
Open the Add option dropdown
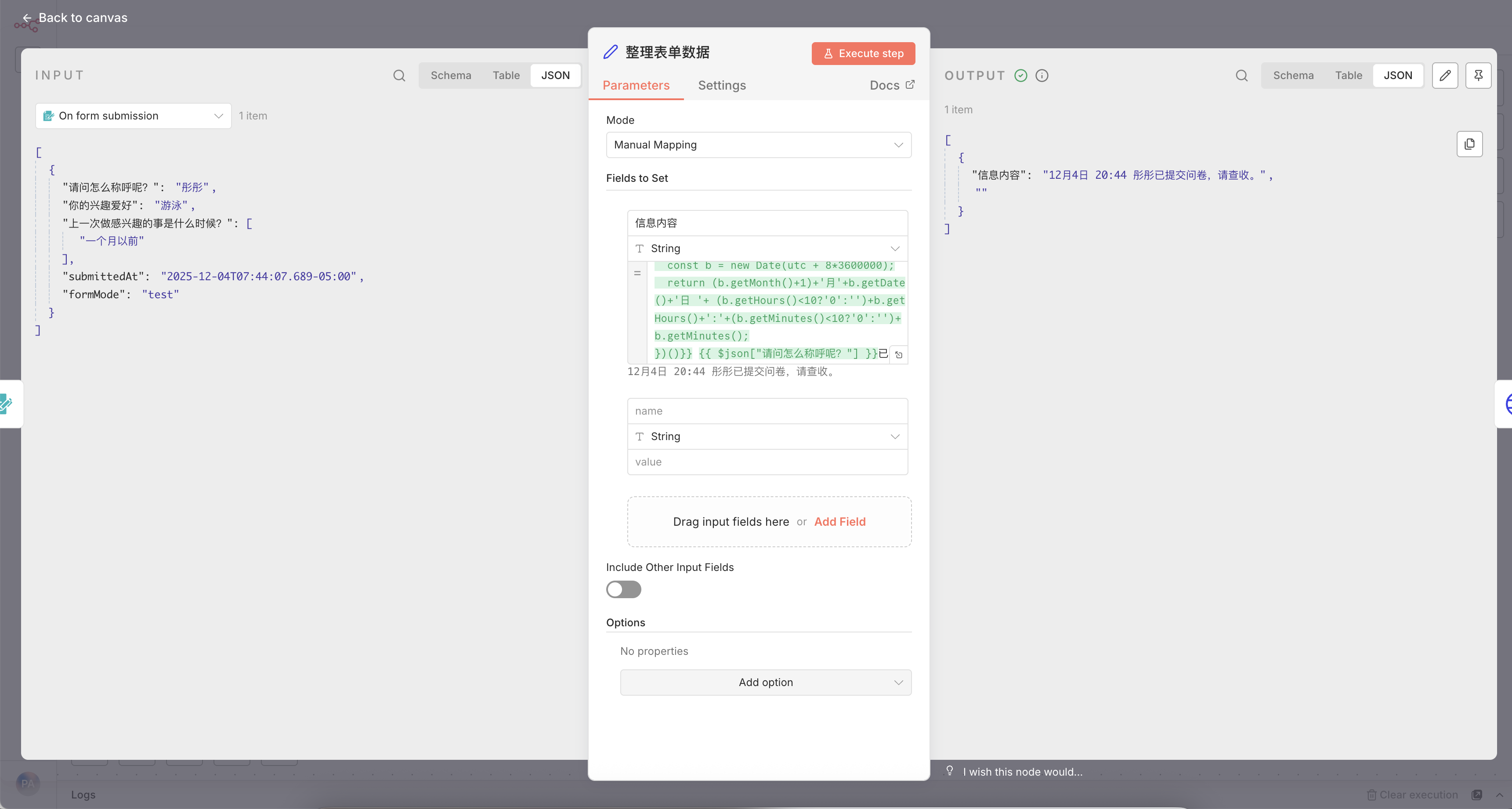765,682
